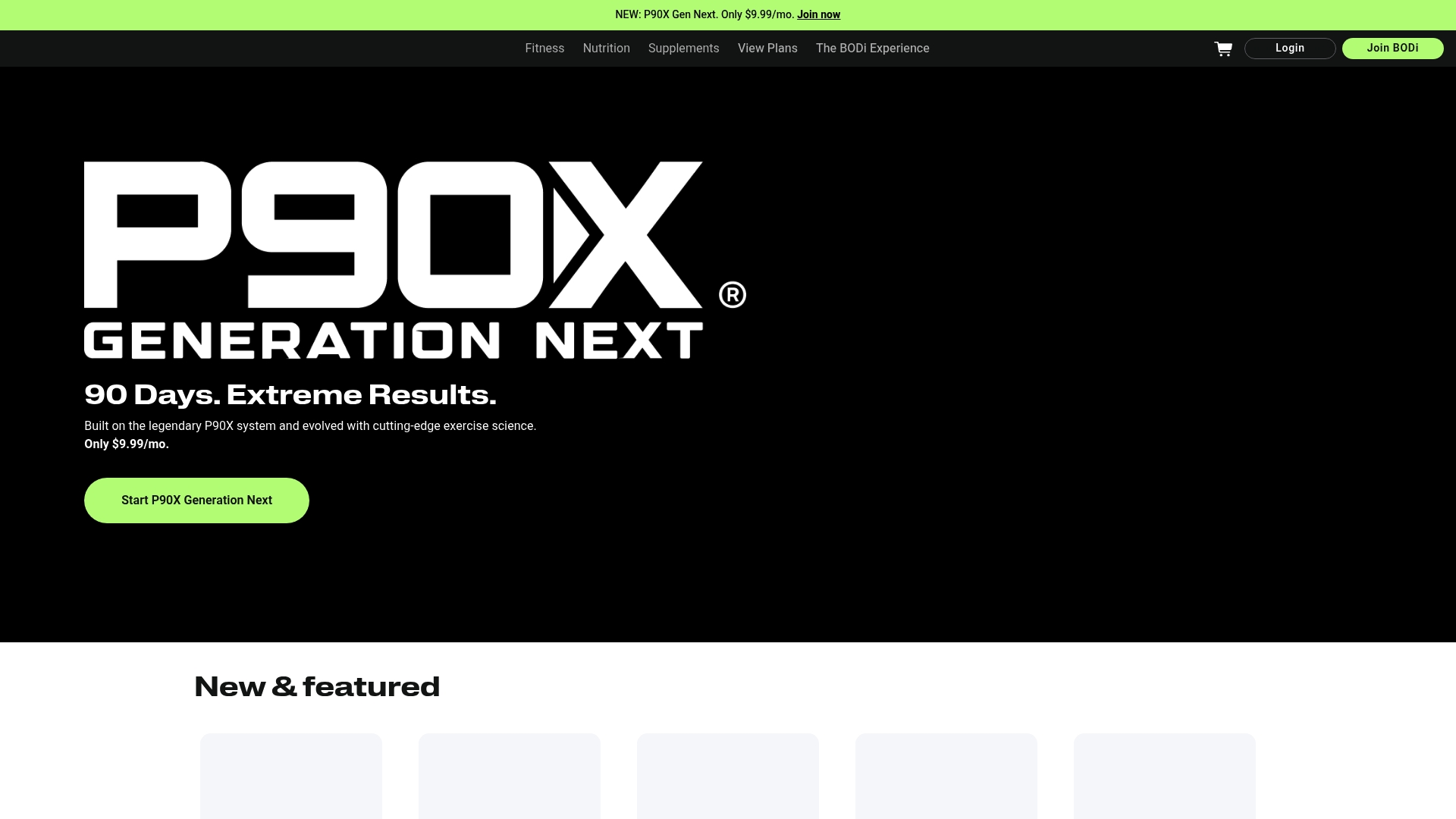Open the Fitness navigation menu
The width and height of the screenshot is (1456, 819).
[x=544, y=48]
